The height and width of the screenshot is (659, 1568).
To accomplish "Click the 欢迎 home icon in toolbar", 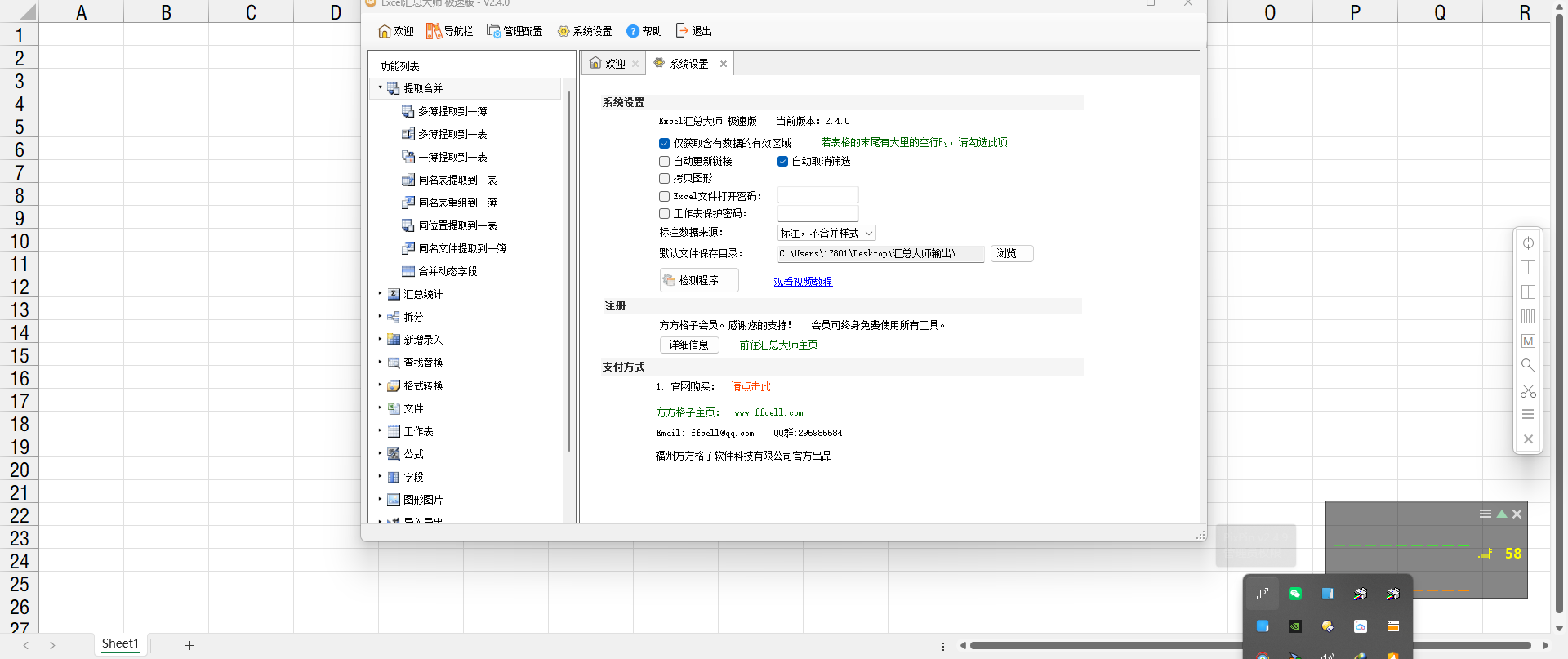I will pos(385,31).
